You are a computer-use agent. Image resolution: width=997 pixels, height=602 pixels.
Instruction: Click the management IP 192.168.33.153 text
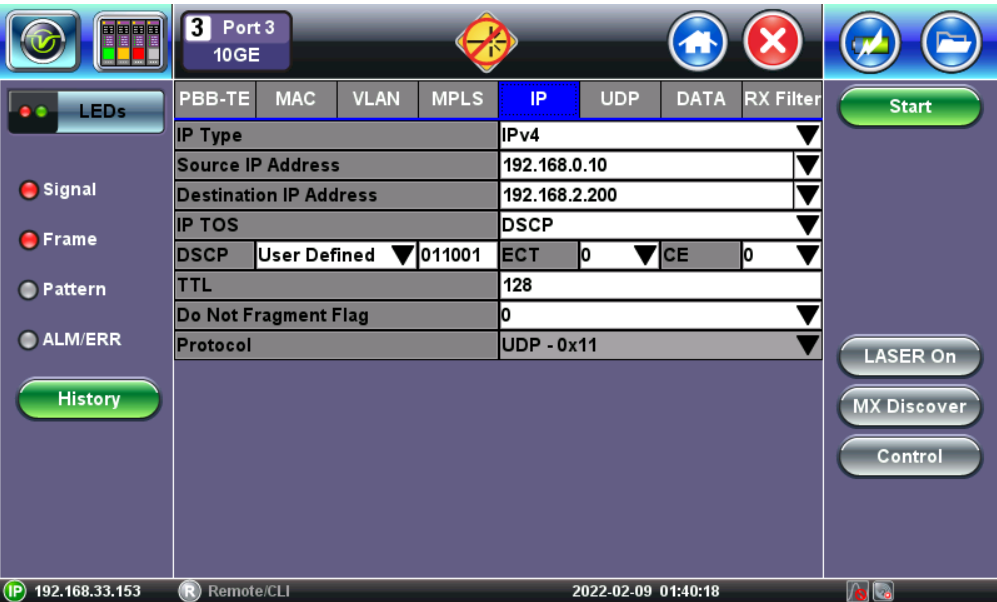click(87, 591)
